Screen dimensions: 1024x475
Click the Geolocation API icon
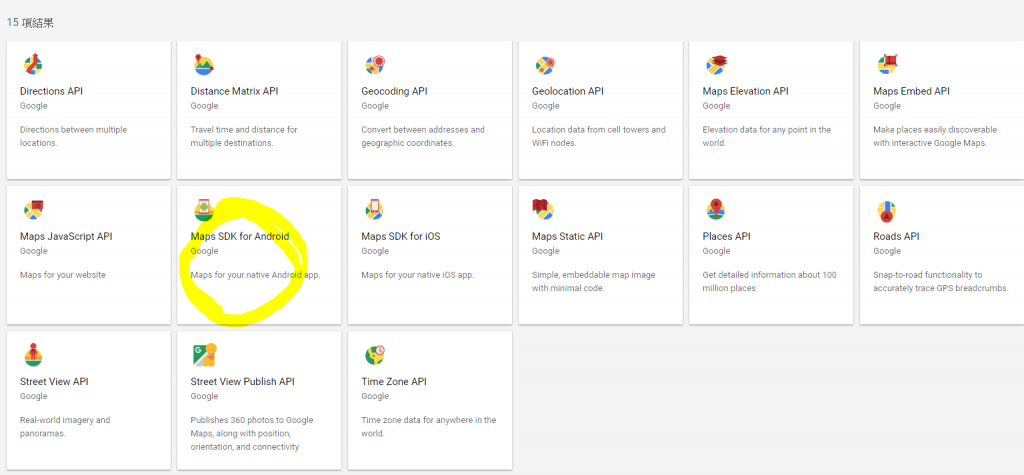tap(545, 65)
